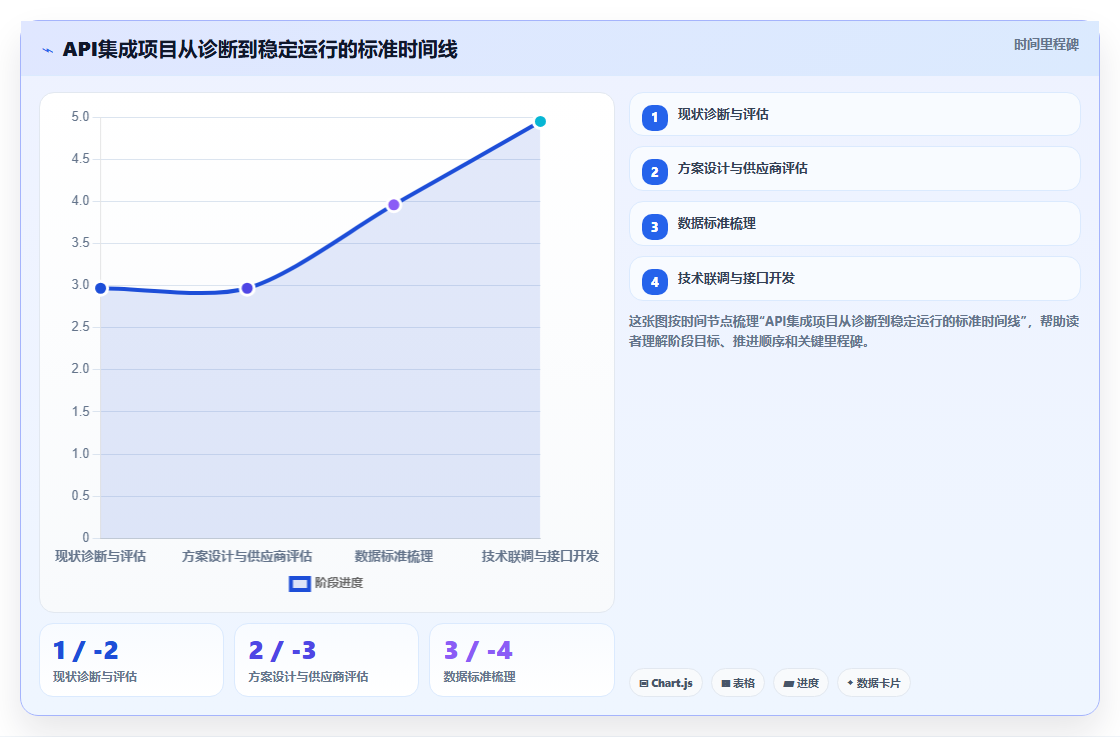Click the title API集成项目从诊断到稳定运行的标准时间线
Screen dimensions: 1120x737
[x=260, y=50]
